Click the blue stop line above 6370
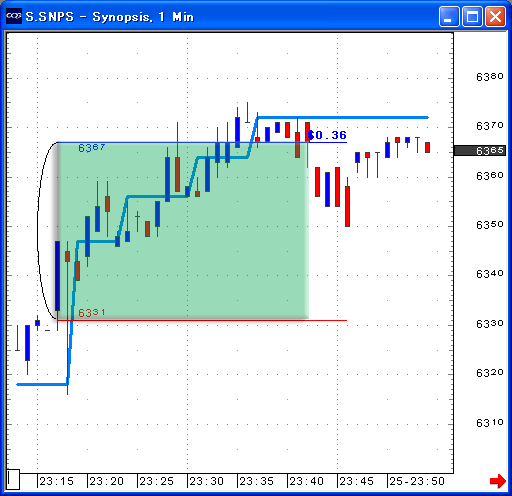The image size is (512, 496). pyautogui.click(x=343, y=117)
